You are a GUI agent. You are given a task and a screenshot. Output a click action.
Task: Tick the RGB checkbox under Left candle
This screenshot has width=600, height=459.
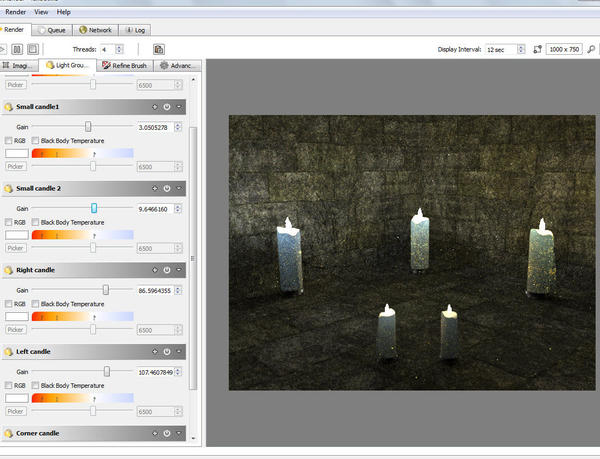coord(9,387)
